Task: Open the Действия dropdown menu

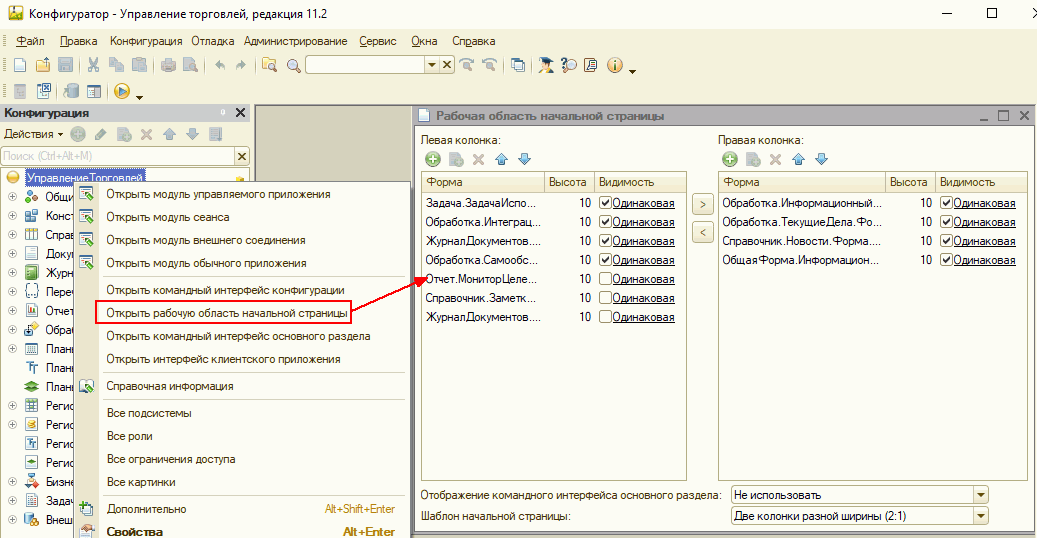Action: (x=34, y=134)
